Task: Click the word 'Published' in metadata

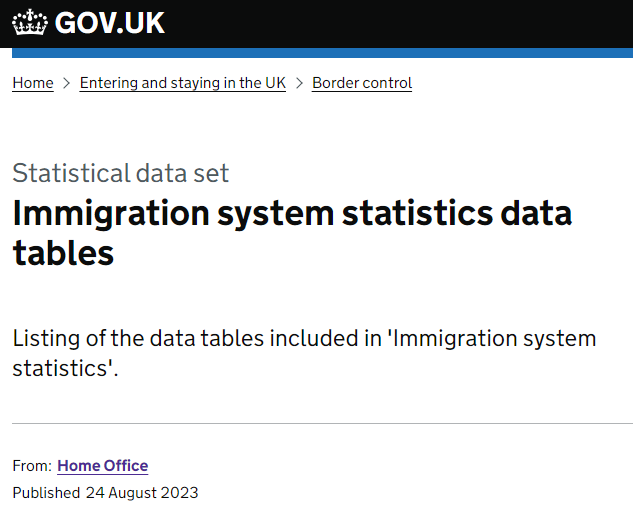Action: (46, 493)
